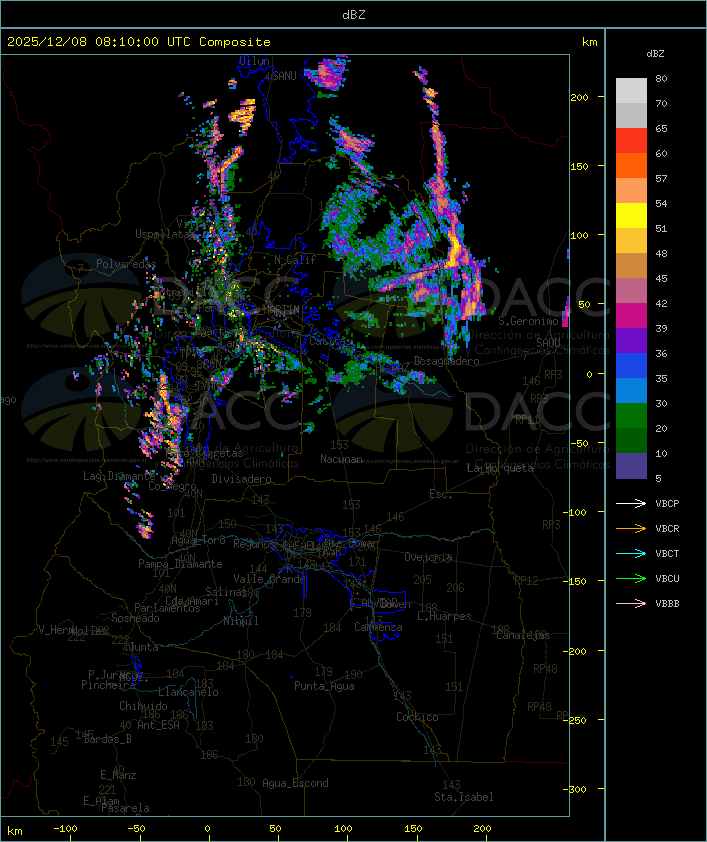Click the 'VBCR' legend label

tap(667, 528)
